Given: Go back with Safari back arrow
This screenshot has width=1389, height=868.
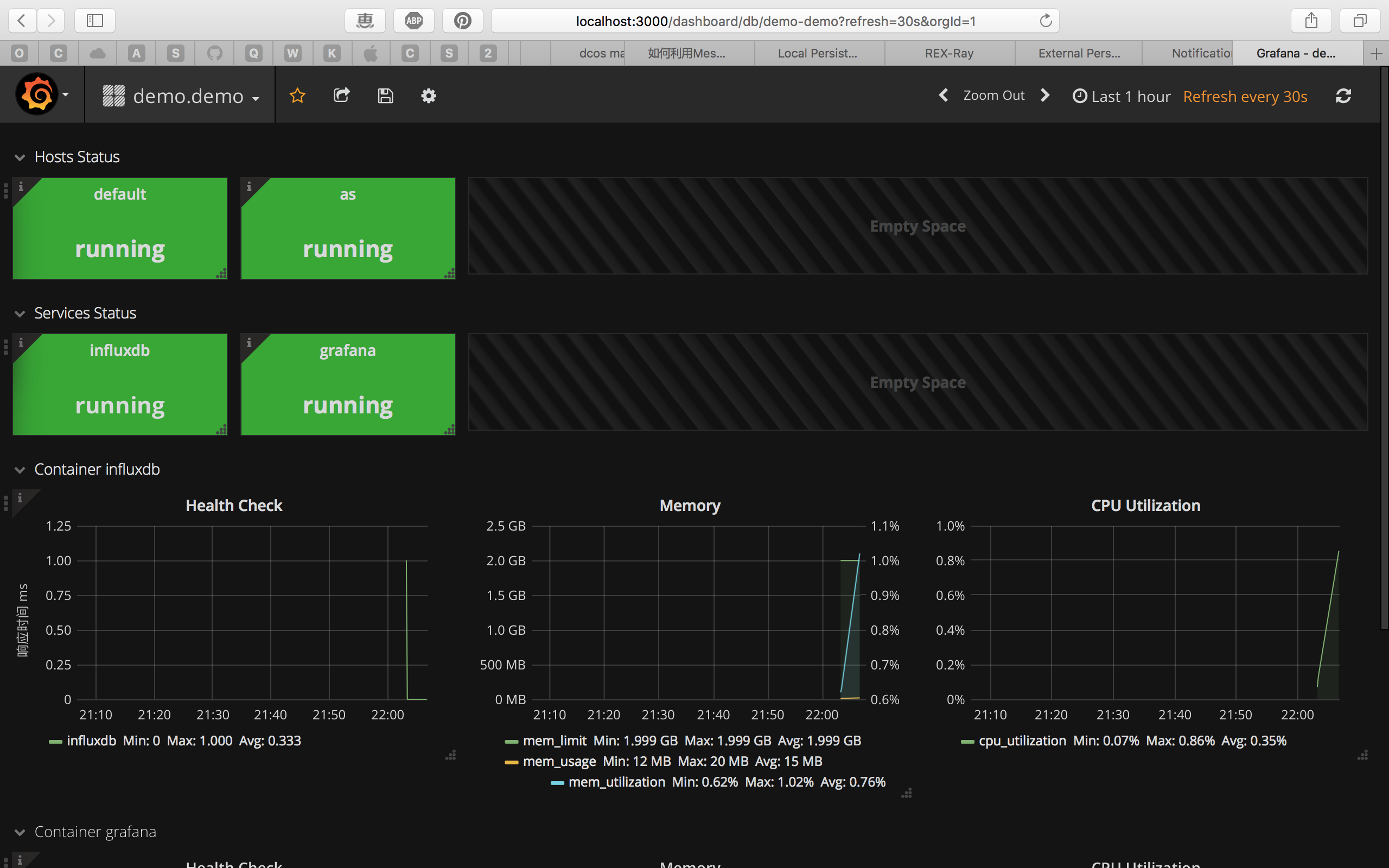Looking at the screenshot, I should point(22,21).
